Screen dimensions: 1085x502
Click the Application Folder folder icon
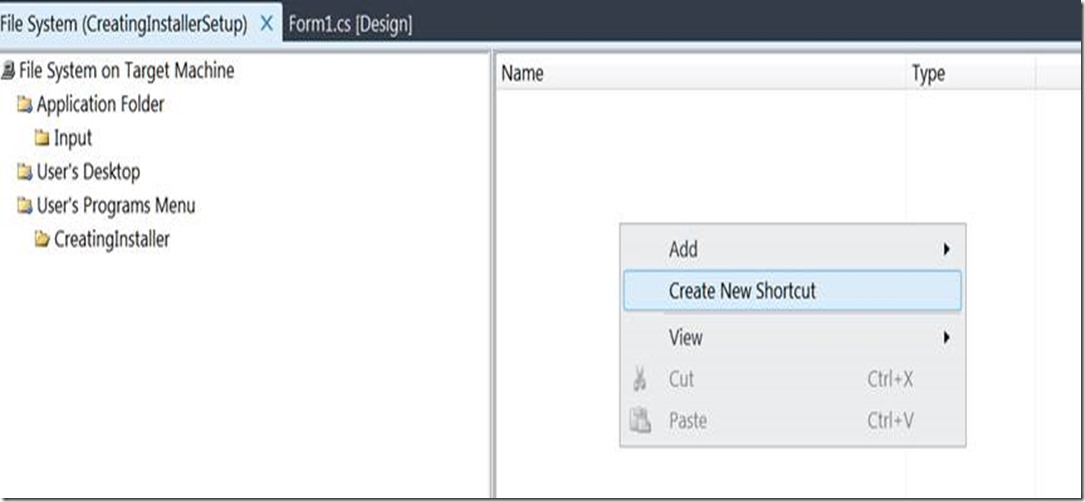(x=24, y=105)
